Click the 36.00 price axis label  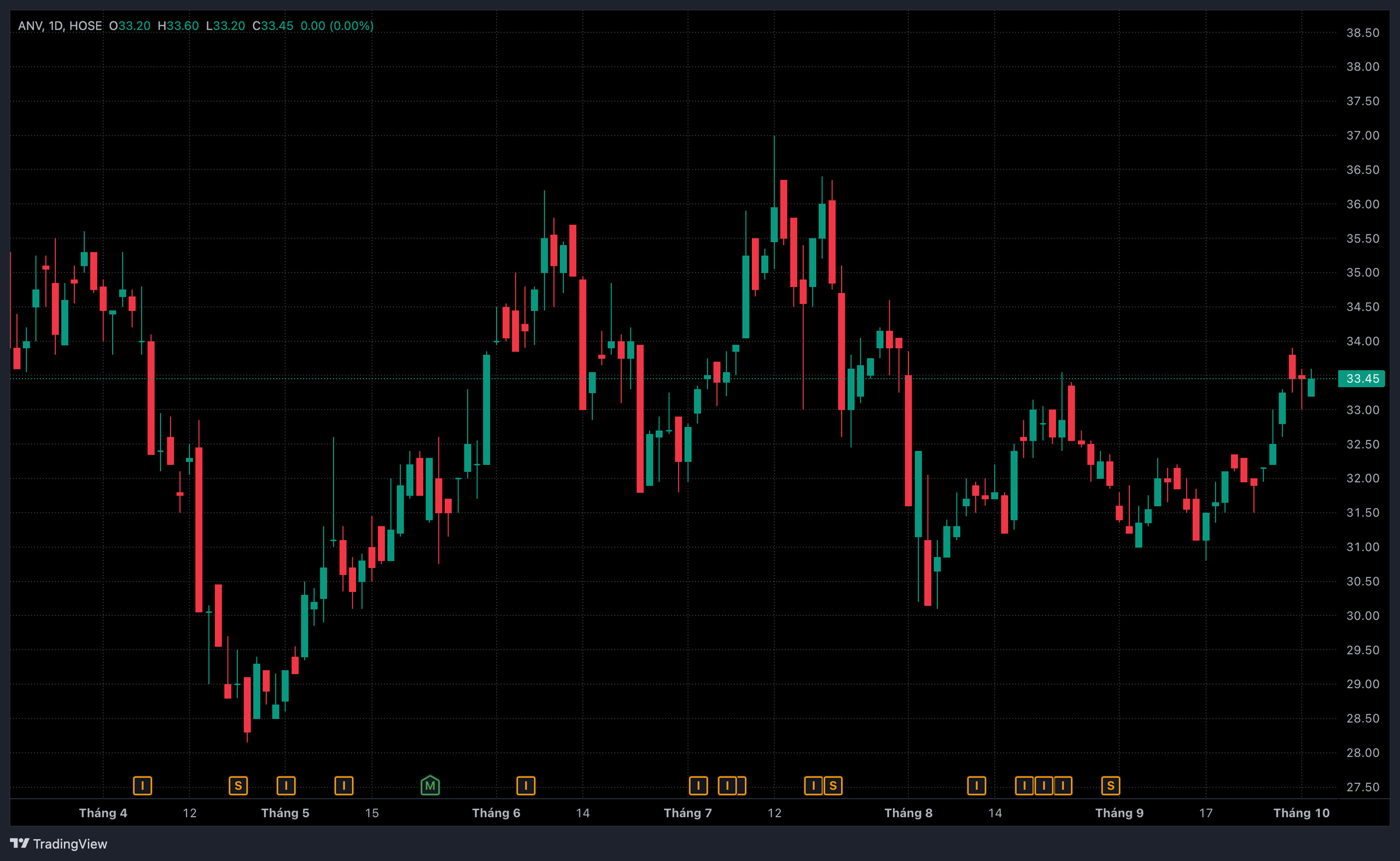click(x=1362, y=204)
